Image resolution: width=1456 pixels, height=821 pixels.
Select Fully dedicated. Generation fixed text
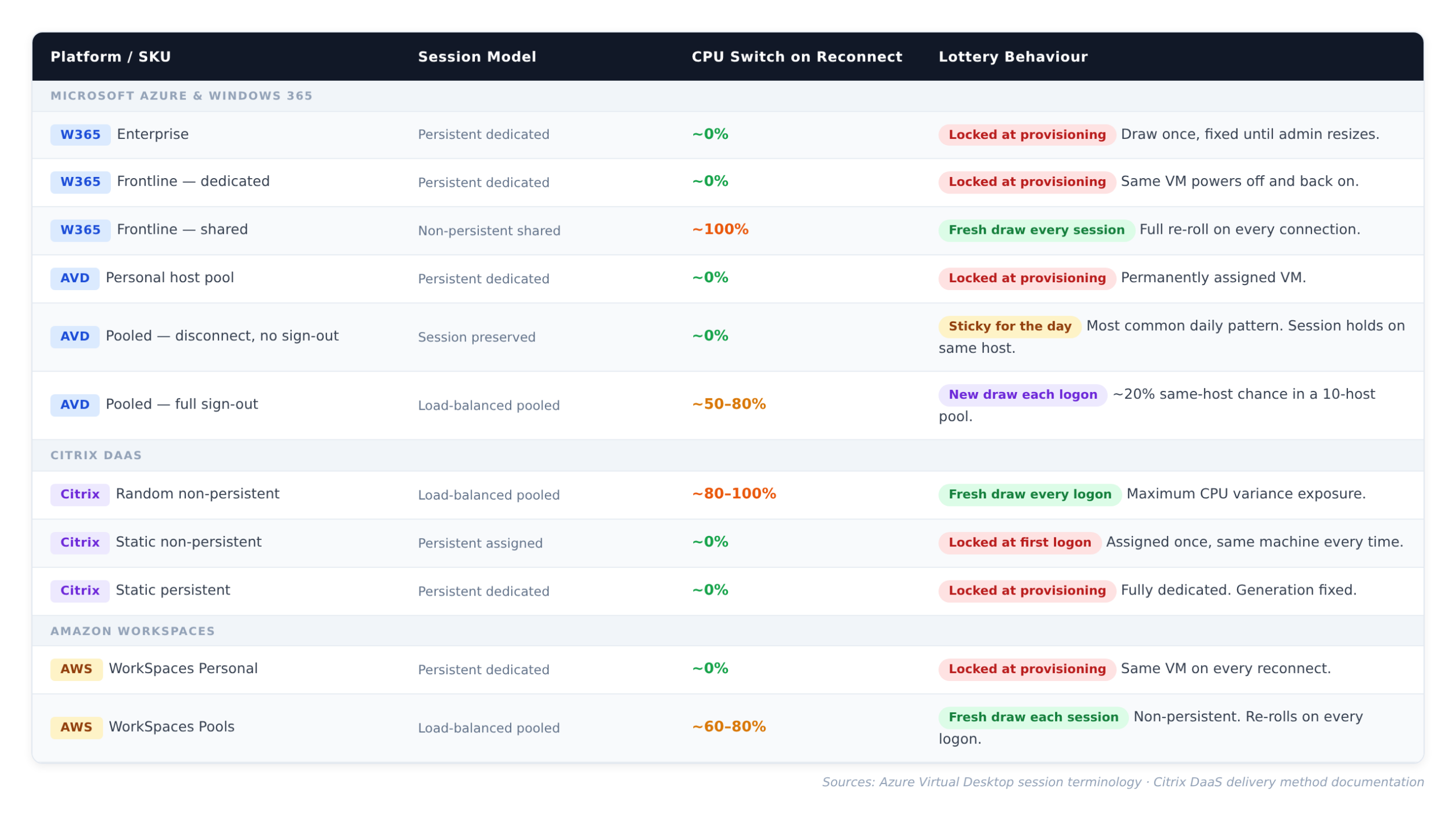coord(1238,590)
